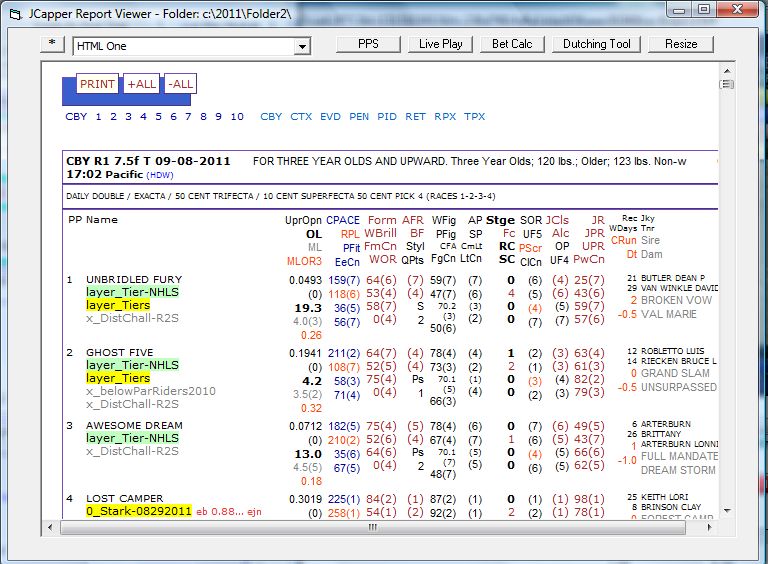The height and width of the screenshot is (564, 768).
Task: Select the PEN track link
Action: (359, 117)
